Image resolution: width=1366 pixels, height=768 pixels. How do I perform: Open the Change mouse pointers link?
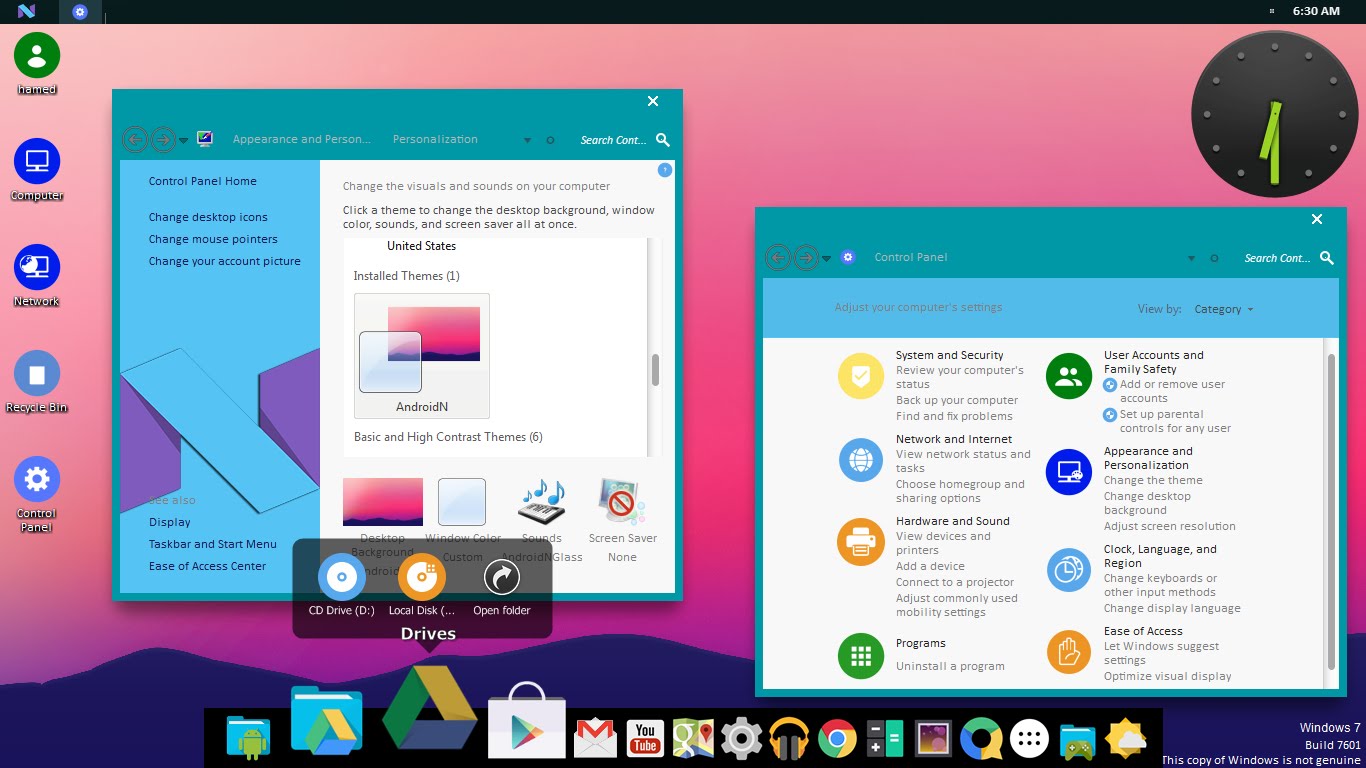click(x=211, y=239)
